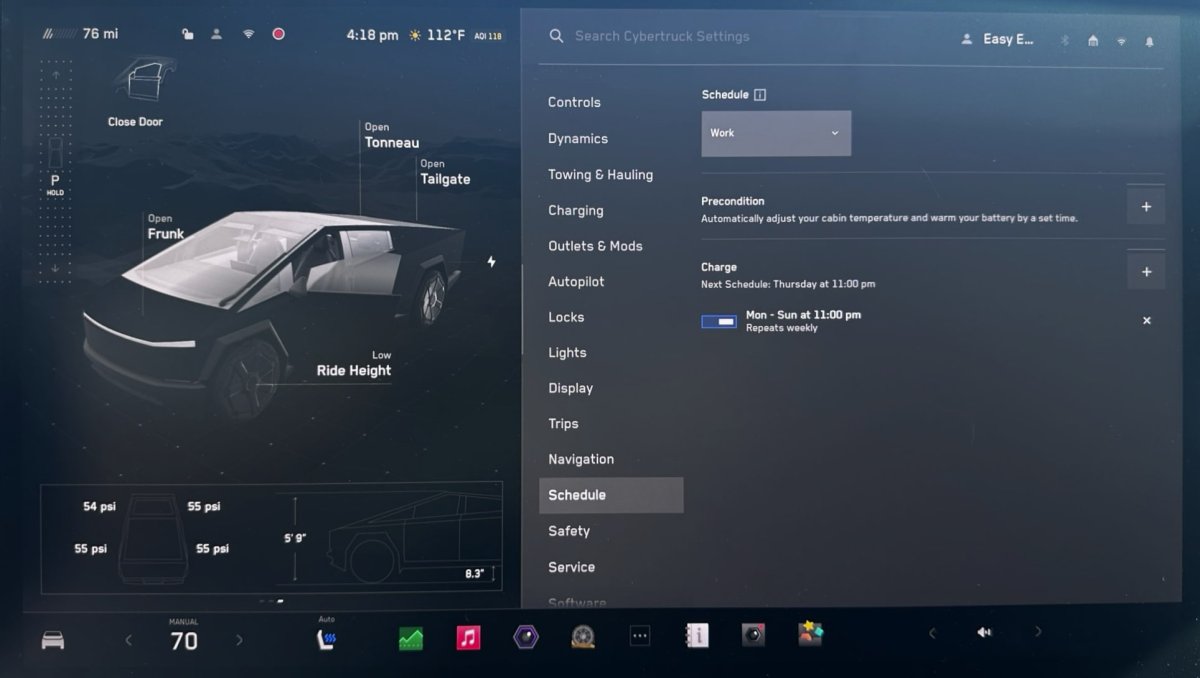1200x678 pixels.
Task: Open the purple hexagon camera app
Action: click(526, 637)
